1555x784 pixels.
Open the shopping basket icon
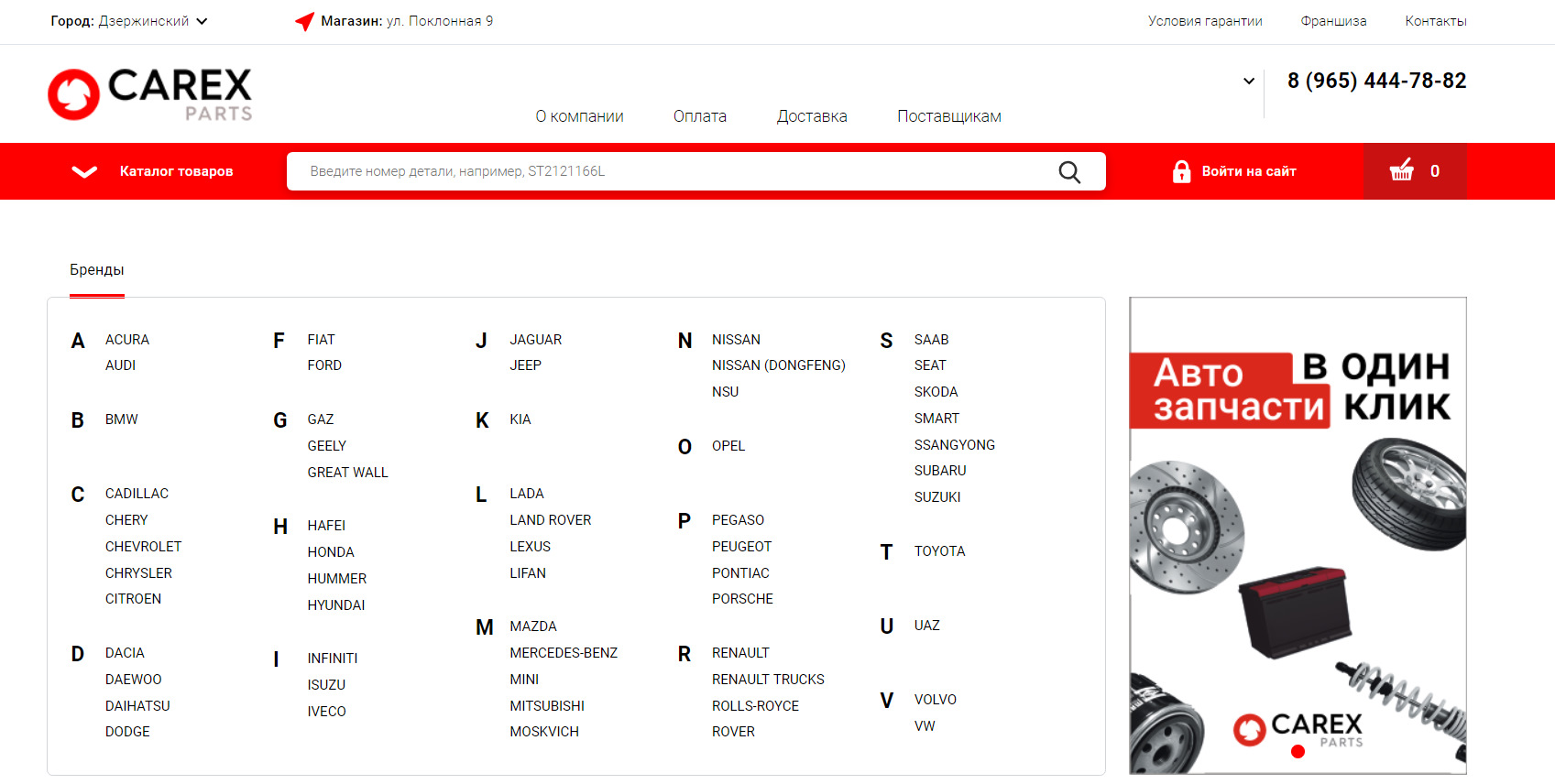[1402, 170]
